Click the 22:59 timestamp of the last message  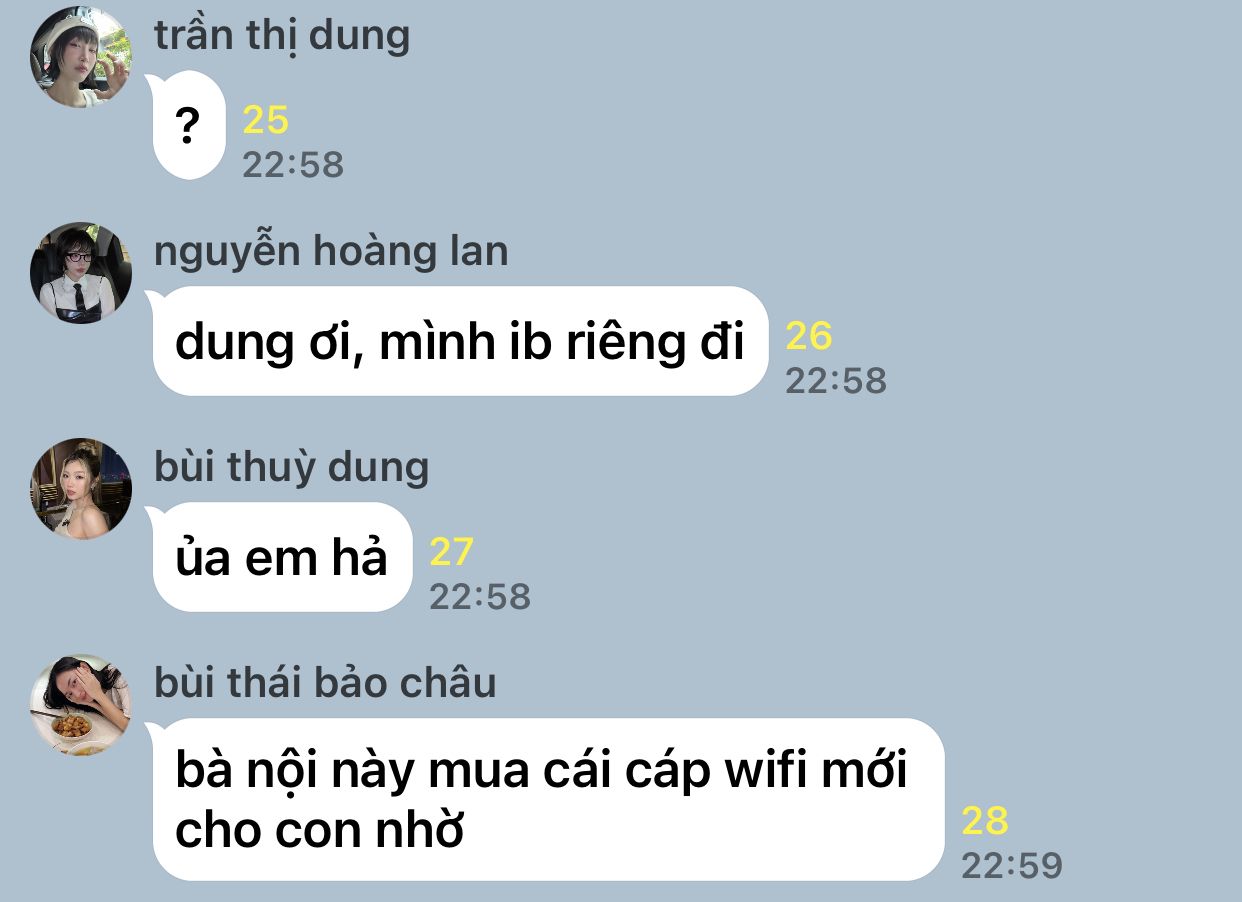pos(1012,864)
